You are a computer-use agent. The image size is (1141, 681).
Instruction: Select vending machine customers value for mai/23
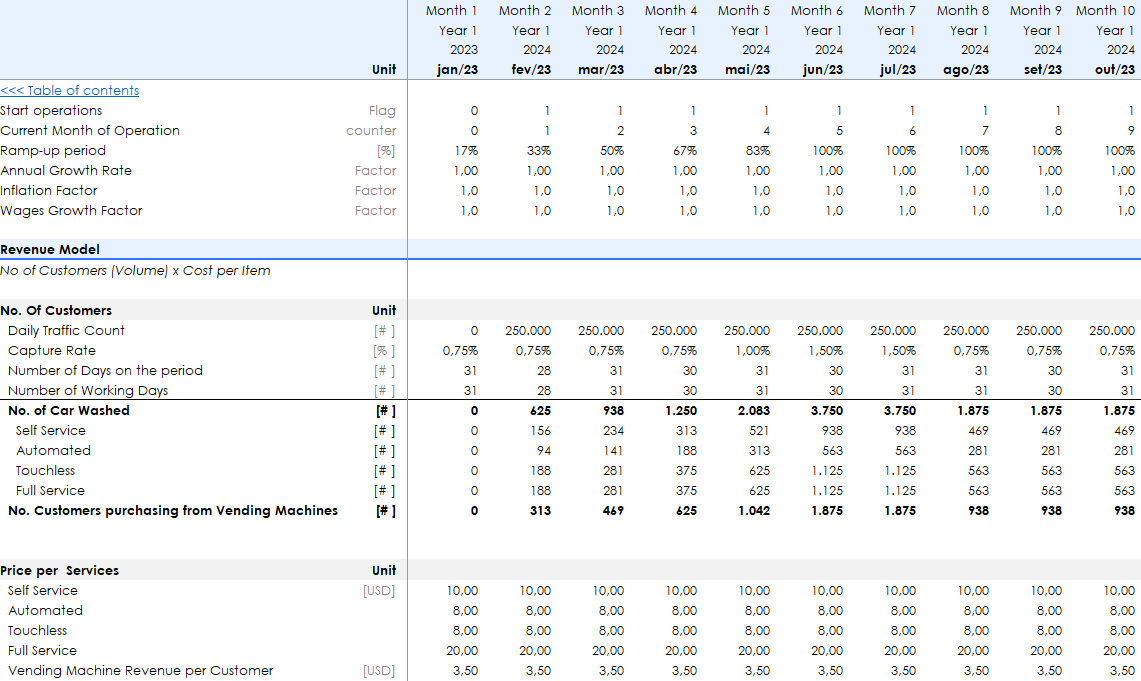click(754, 510)
